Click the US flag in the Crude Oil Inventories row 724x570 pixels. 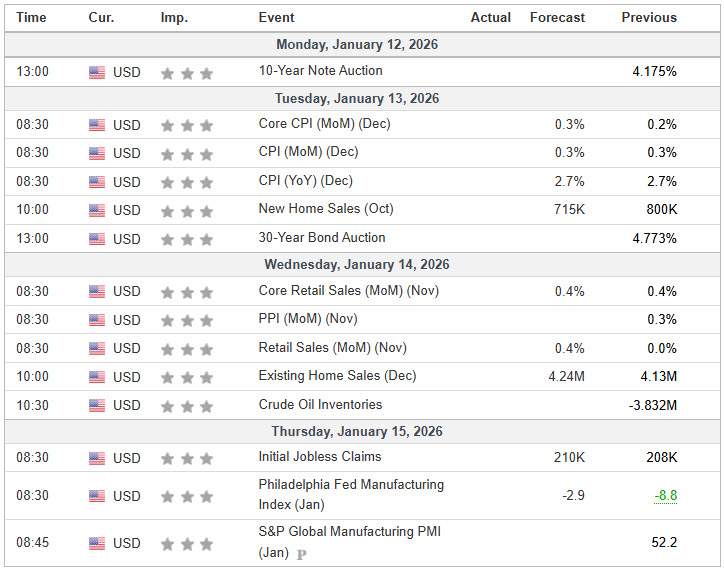click(97, 405)
